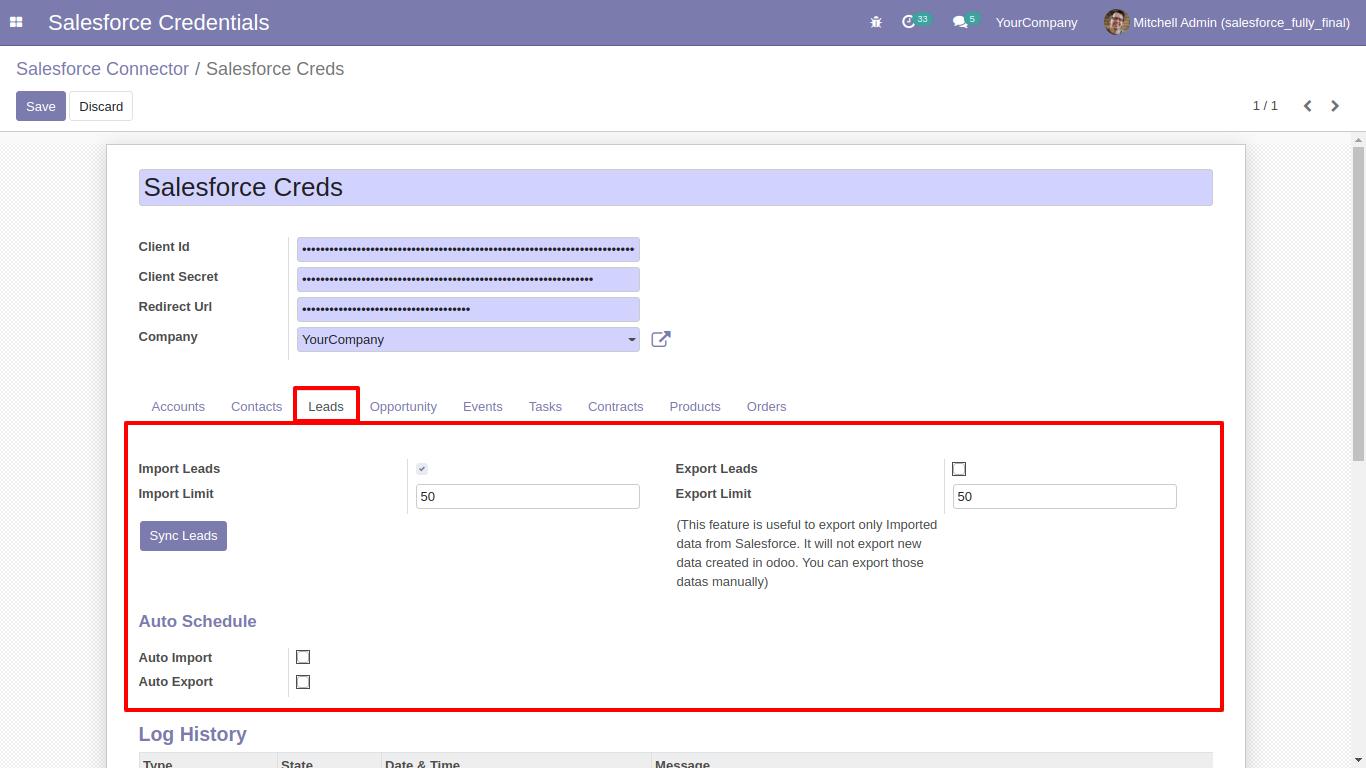This screenshot has height=768, width=1366.
Task: Click the Import Leads label
Action: [x=179, y=469]
